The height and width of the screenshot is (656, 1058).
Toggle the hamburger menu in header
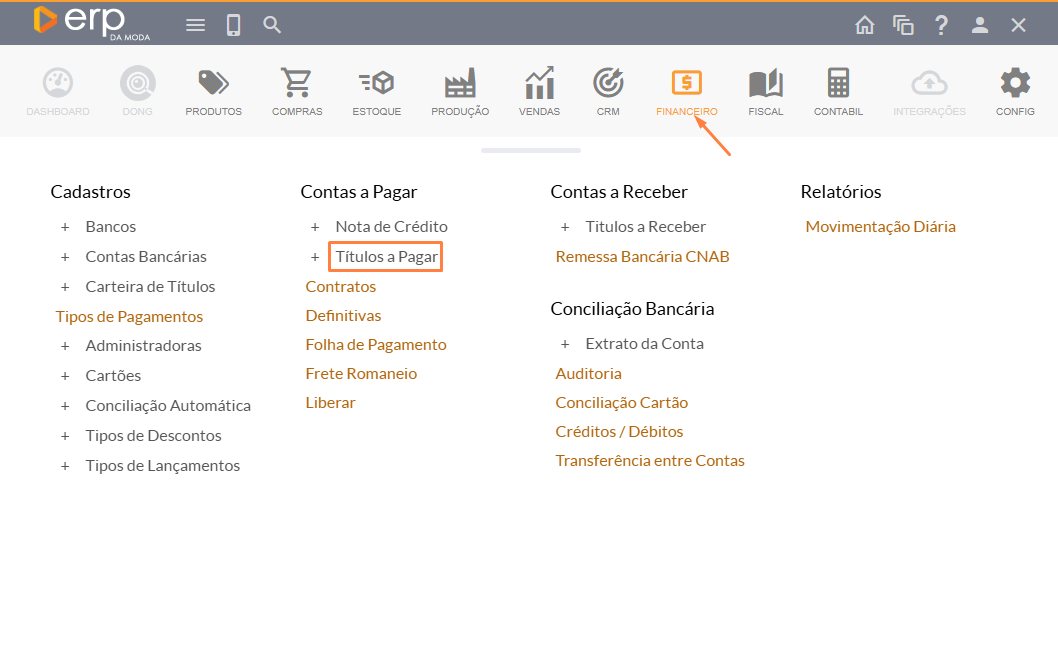pyautogui.click(x=196, y=25)
